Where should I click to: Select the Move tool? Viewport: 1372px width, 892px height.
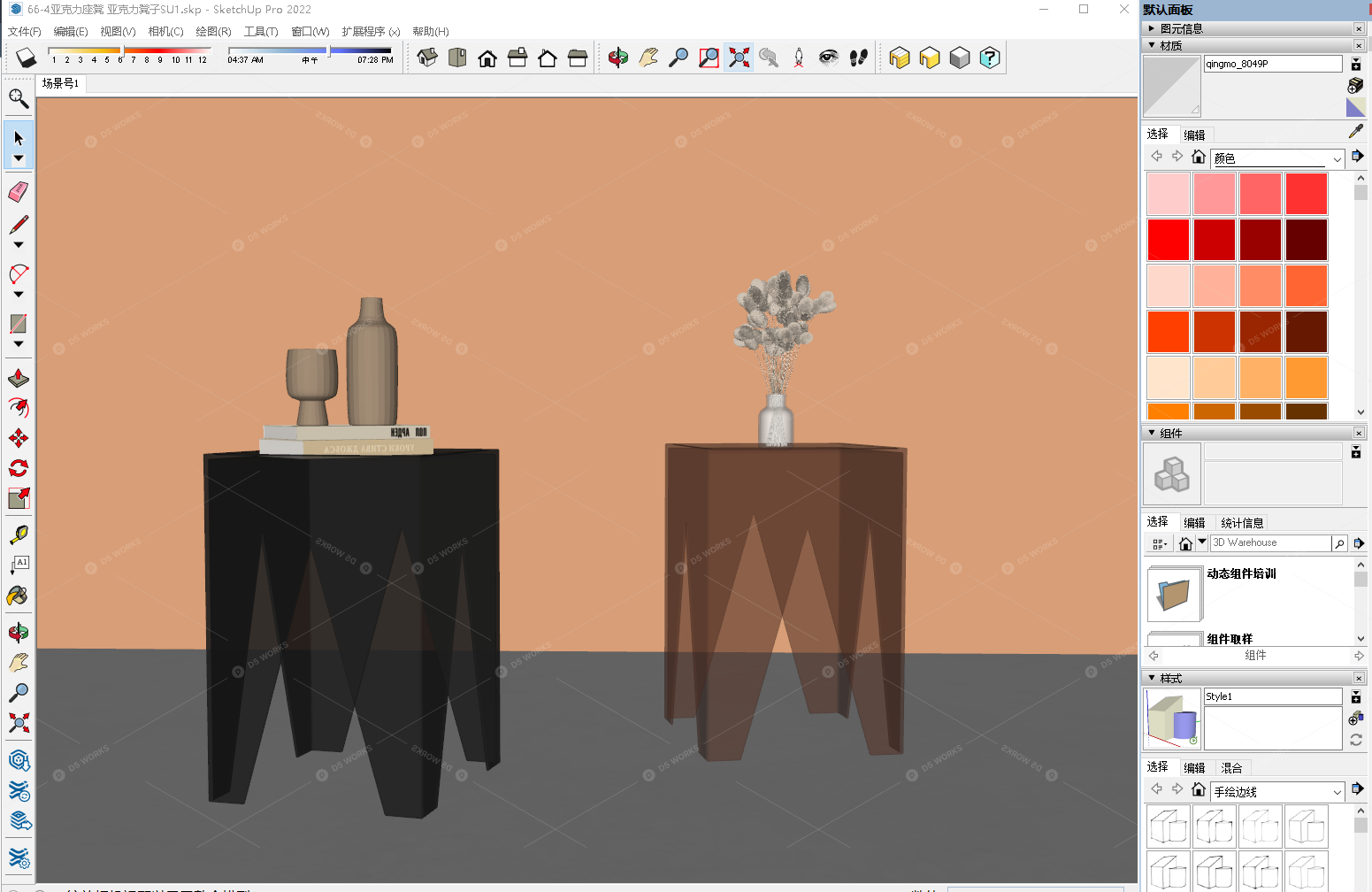(19, 438)
